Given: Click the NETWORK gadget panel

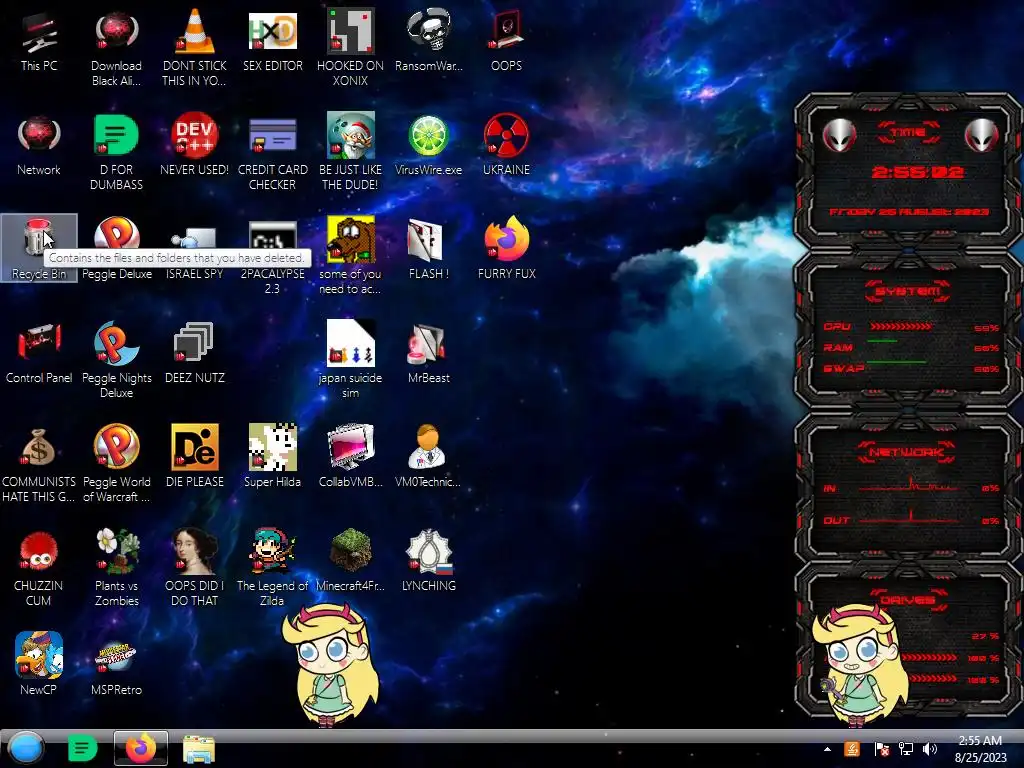Looking at the screenshot, I should pos(908,487).
